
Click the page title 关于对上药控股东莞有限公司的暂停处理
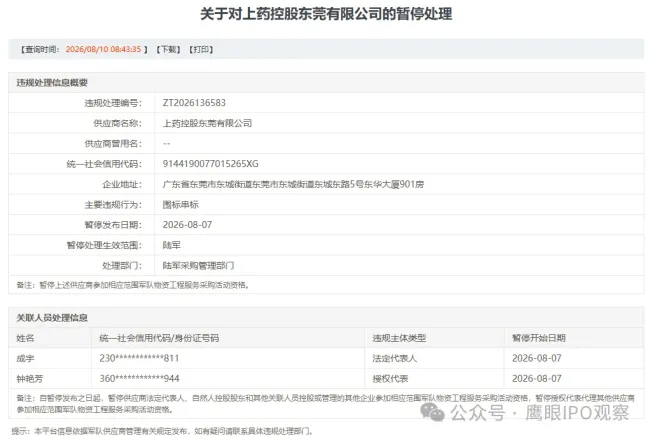coord(326,14)
